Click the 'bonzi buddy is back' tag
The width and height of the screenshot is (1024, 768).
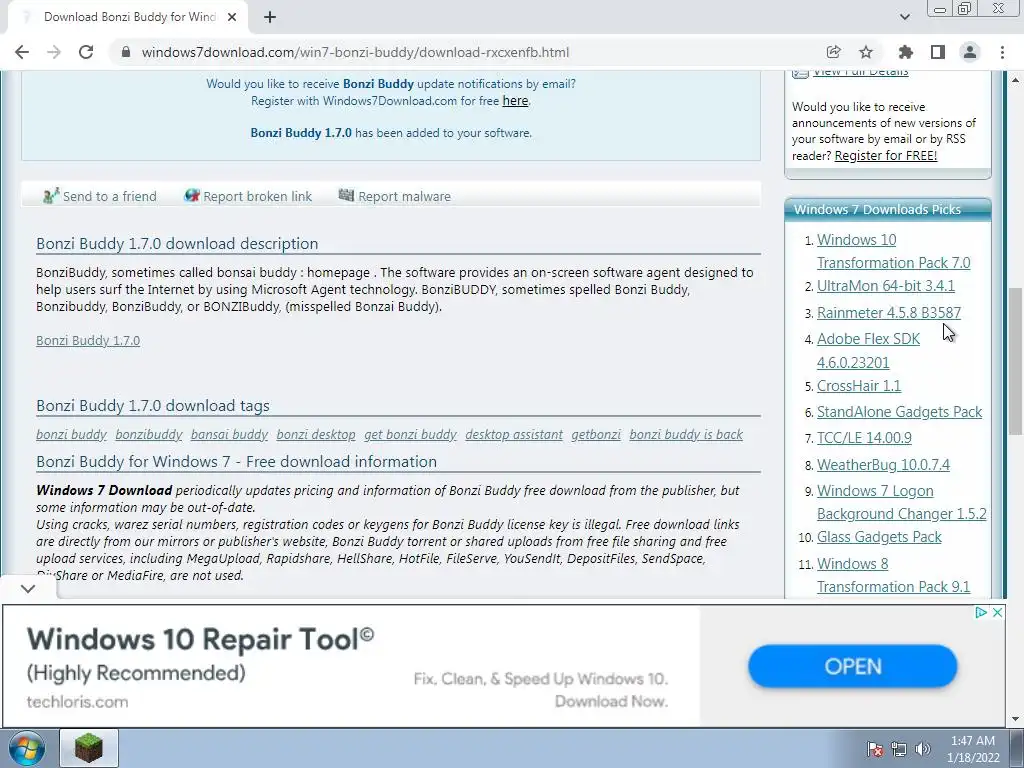point(686,434)
